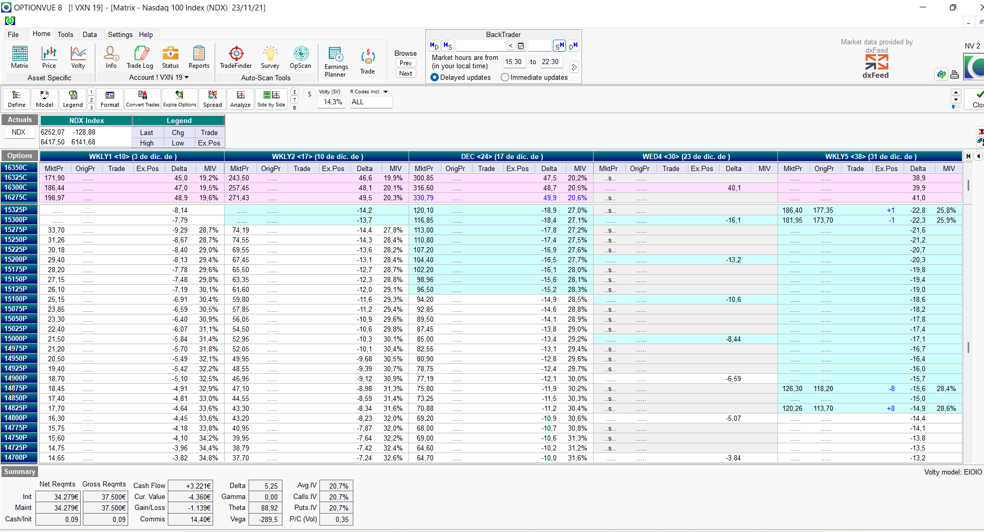The height and width of the screenshot is (532, 984).
Task: Click the DEC <24> expiration column header
Action: (501, 156)
